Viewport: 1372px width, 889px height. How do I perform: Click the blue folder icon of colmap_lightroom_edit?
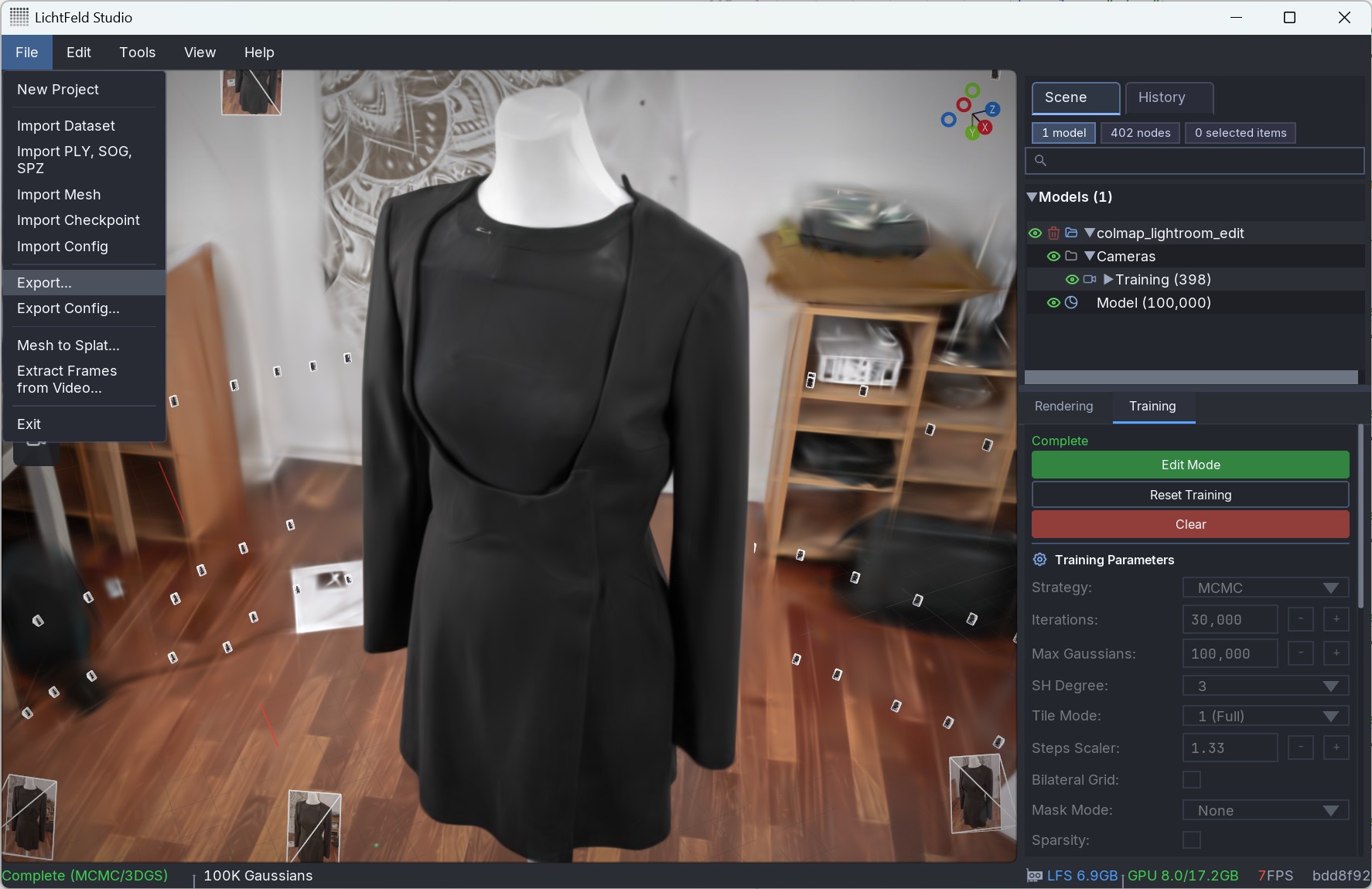pyautogui.click(x=1071, y=233)
